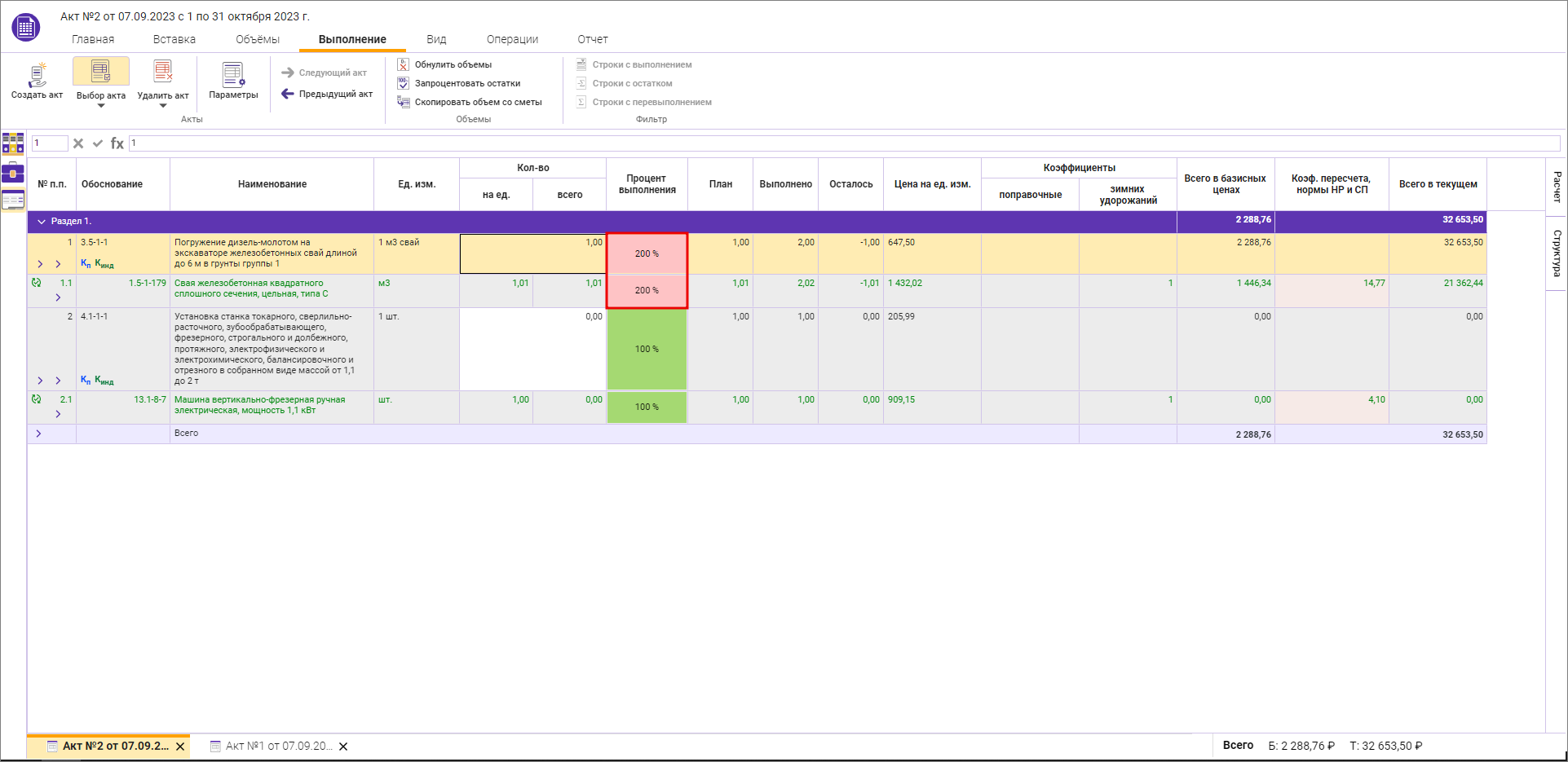1568x762 pixels.
Task: Collapse the Раздел 1. section
Action: coord(42,221)
